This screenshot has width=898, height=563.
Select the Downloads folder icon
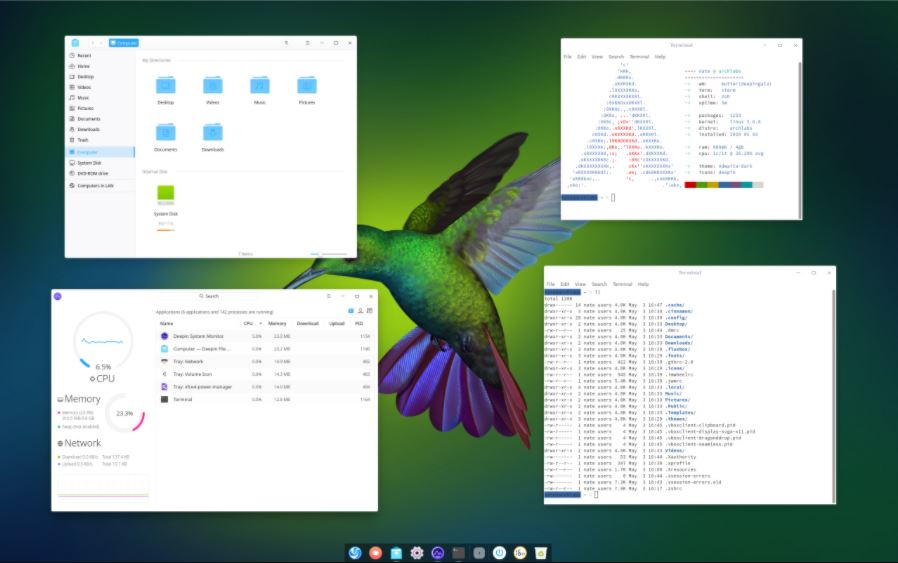(x=212, y=133)
